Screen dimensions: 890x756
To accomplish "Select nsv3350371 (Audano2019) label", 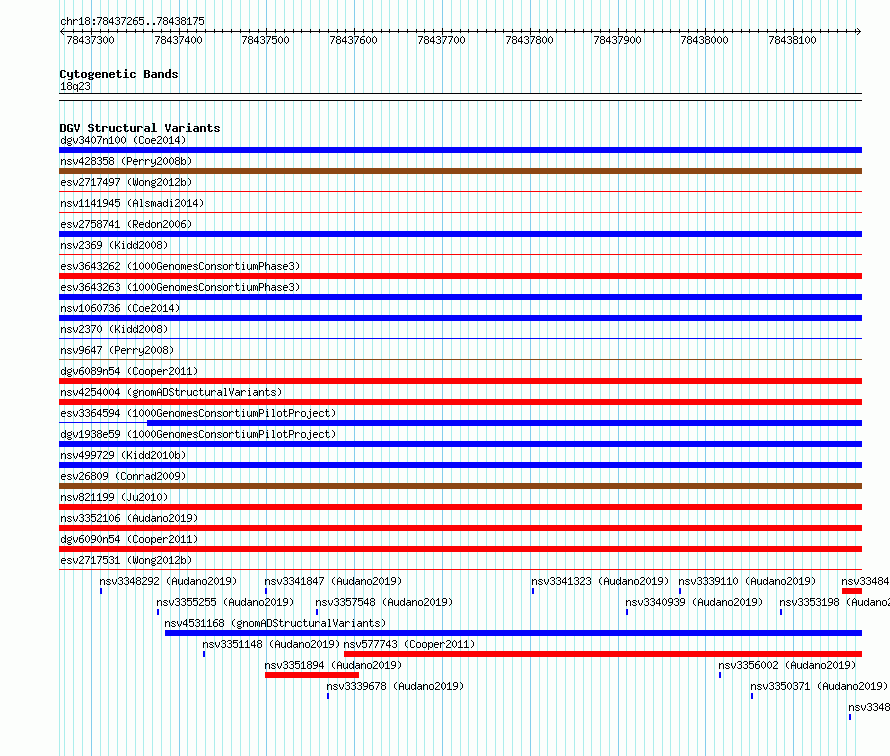I will point(819,686).
